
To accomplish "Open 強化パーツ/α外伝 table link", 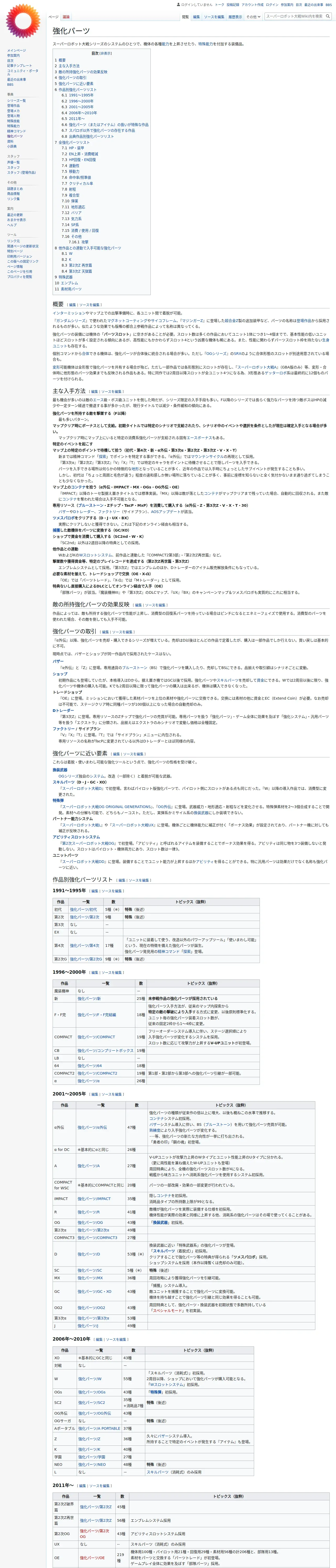I will tap(92, 1127).
